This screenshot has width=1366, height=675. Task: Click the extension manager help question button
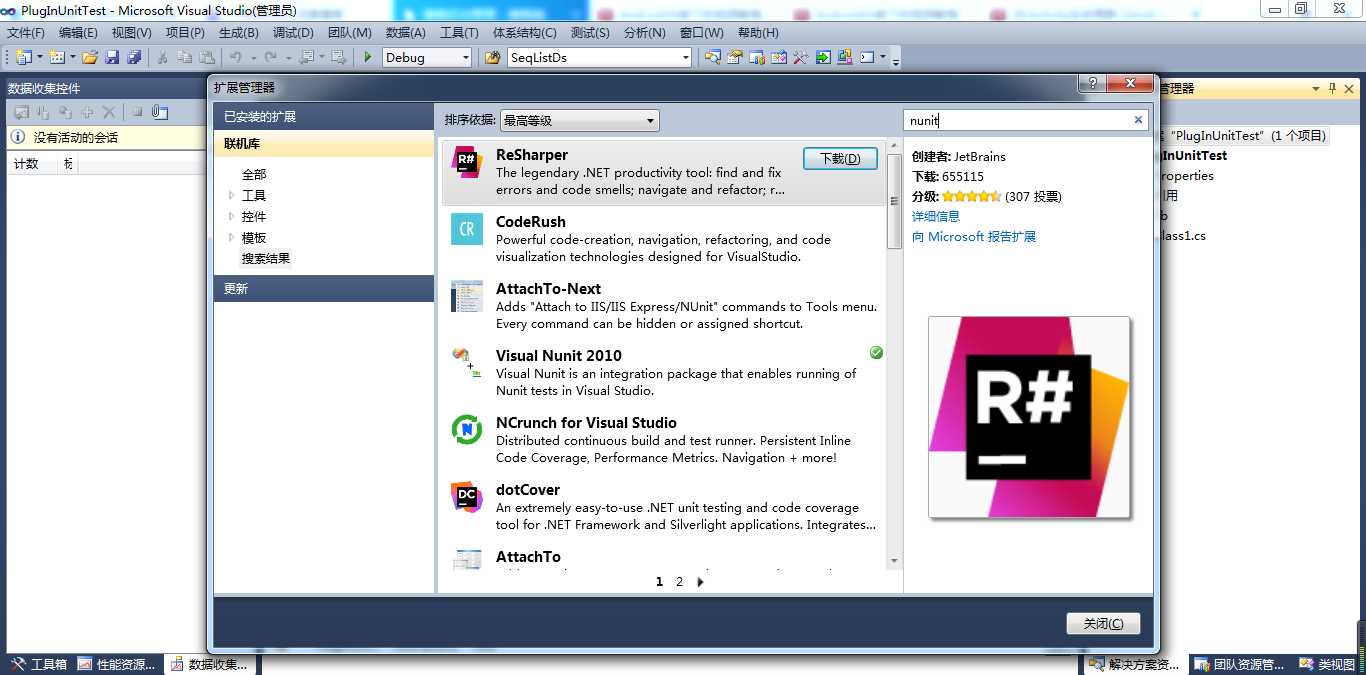point(1091,82)
